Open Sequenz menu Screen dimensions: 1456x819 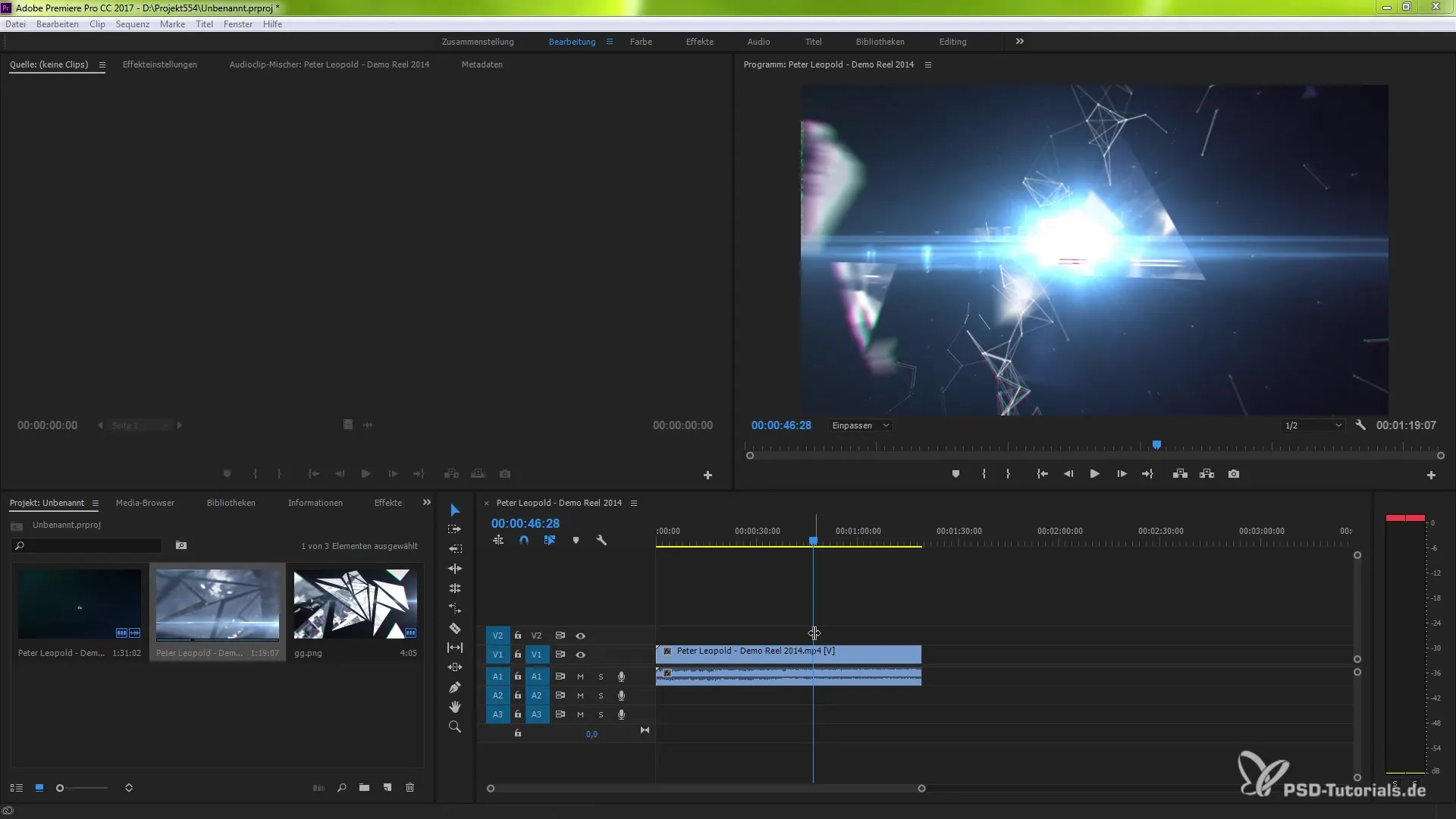[x=133, y=24]
